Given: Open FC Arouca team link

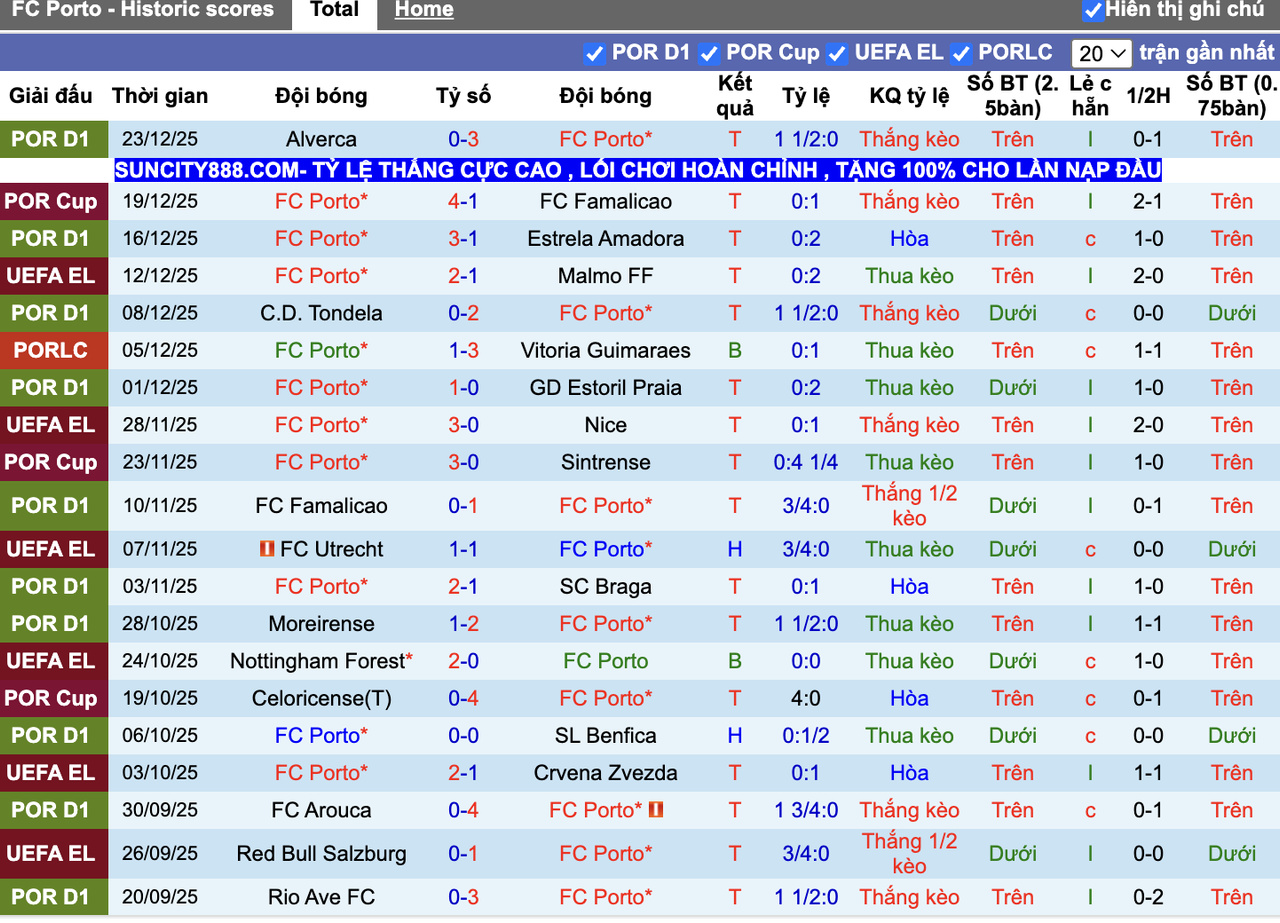Looking at the screenshot, I should click(321, 810).
